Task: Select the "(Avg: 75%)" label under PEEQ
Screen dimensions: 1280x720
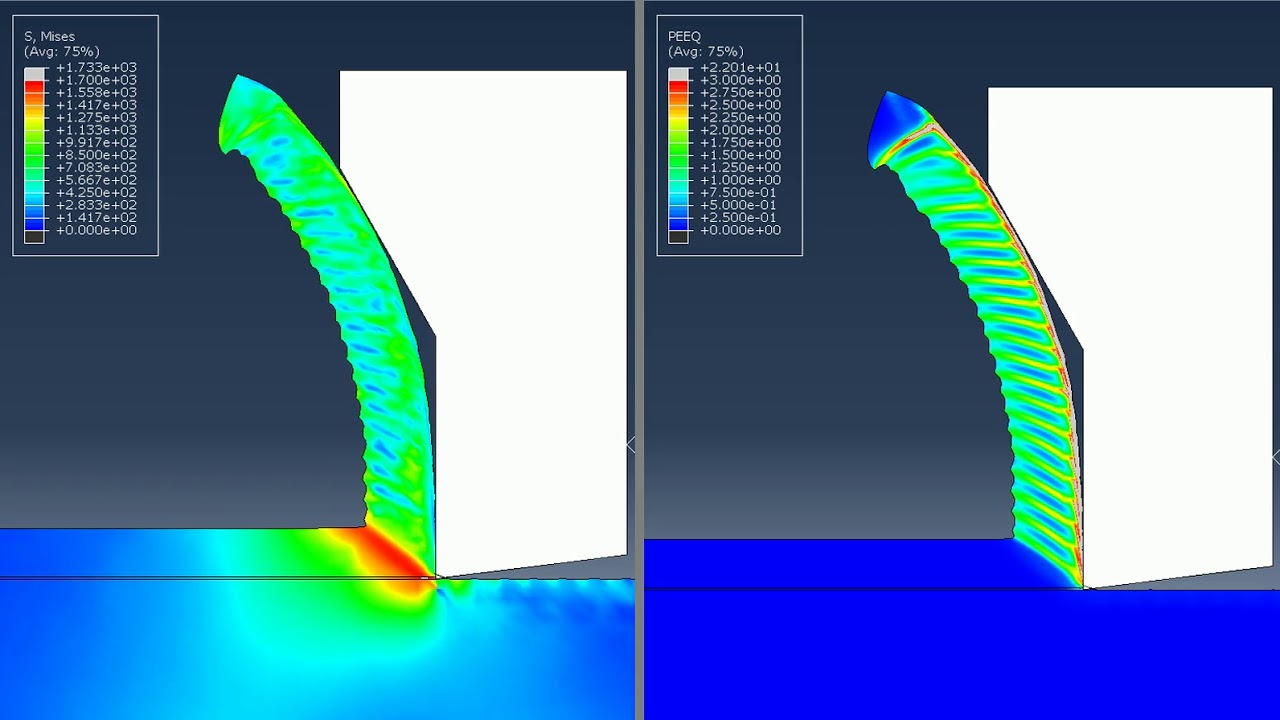Action: 705,51
